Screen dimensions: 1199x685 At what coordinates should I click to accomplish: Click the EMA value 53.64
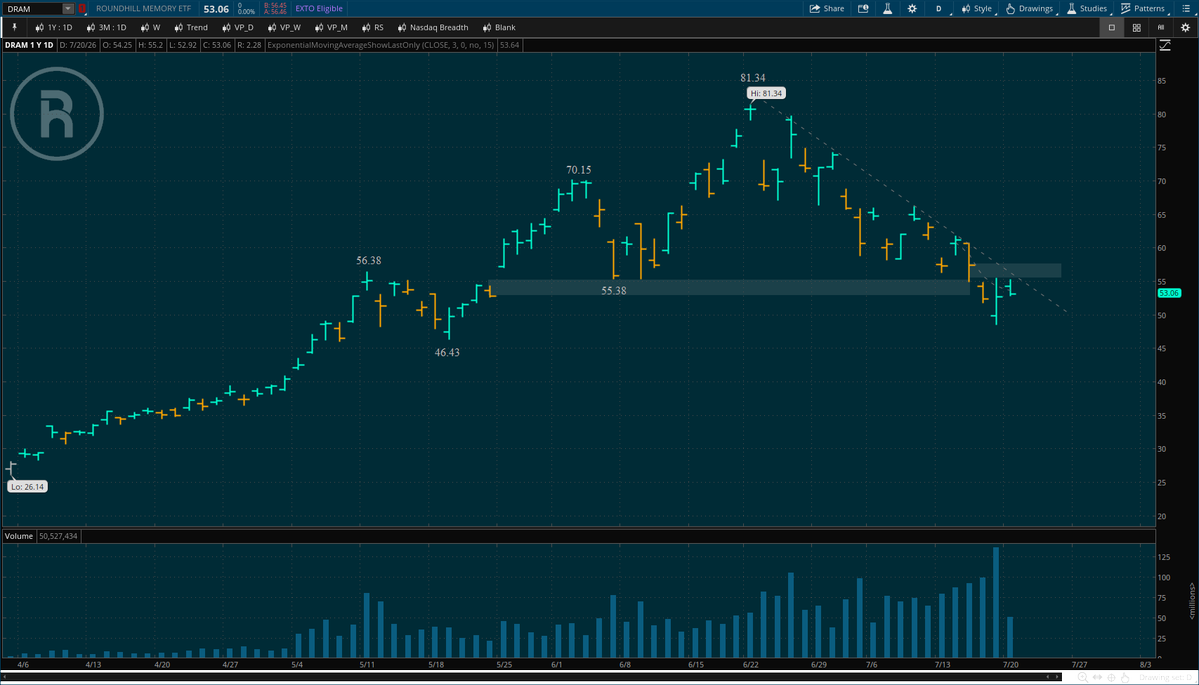click(509, 45)
